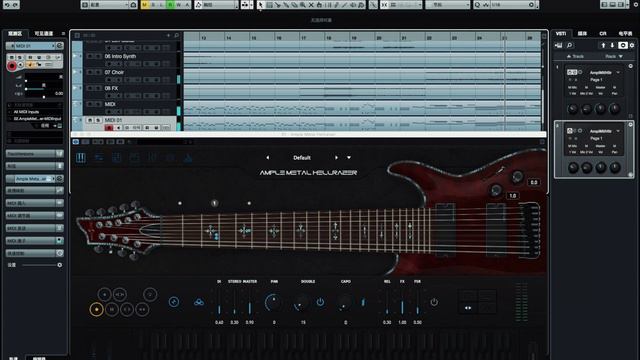640x360 pixels.
Task: Click the PAN knob
Action: [x=273, y=303]
